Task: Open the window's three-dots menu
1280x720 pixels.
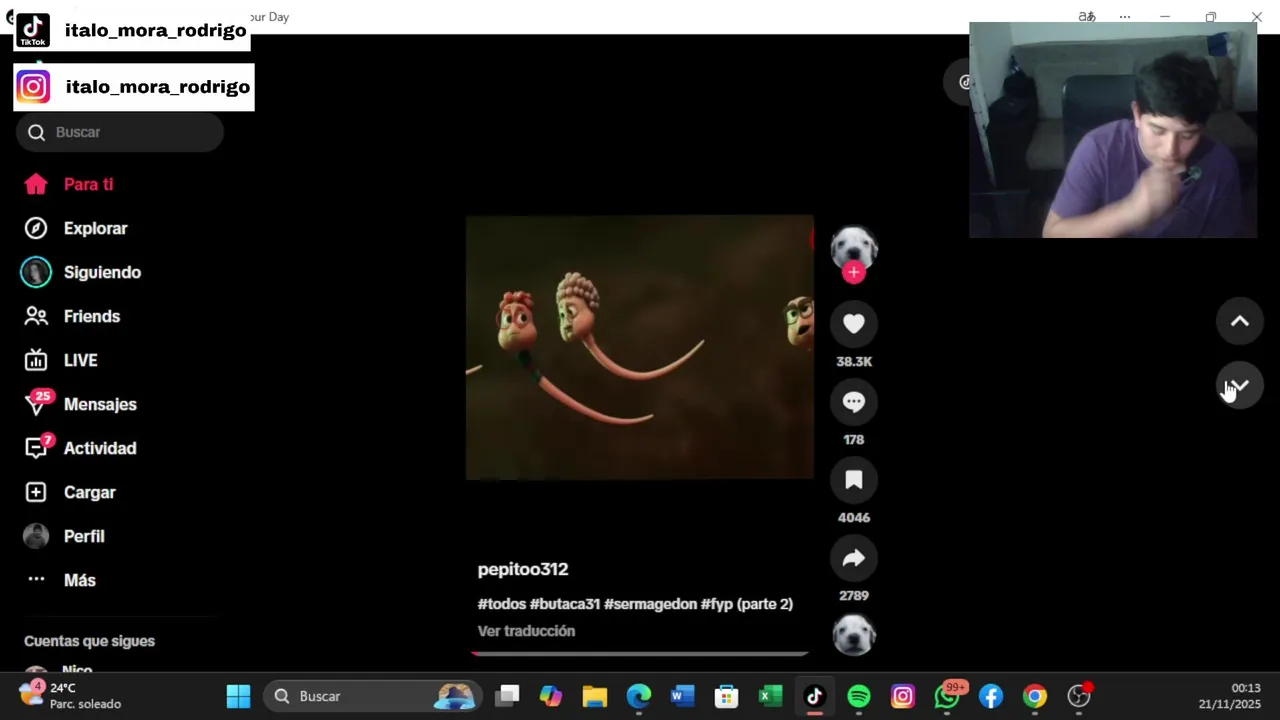Action: 1125,17
